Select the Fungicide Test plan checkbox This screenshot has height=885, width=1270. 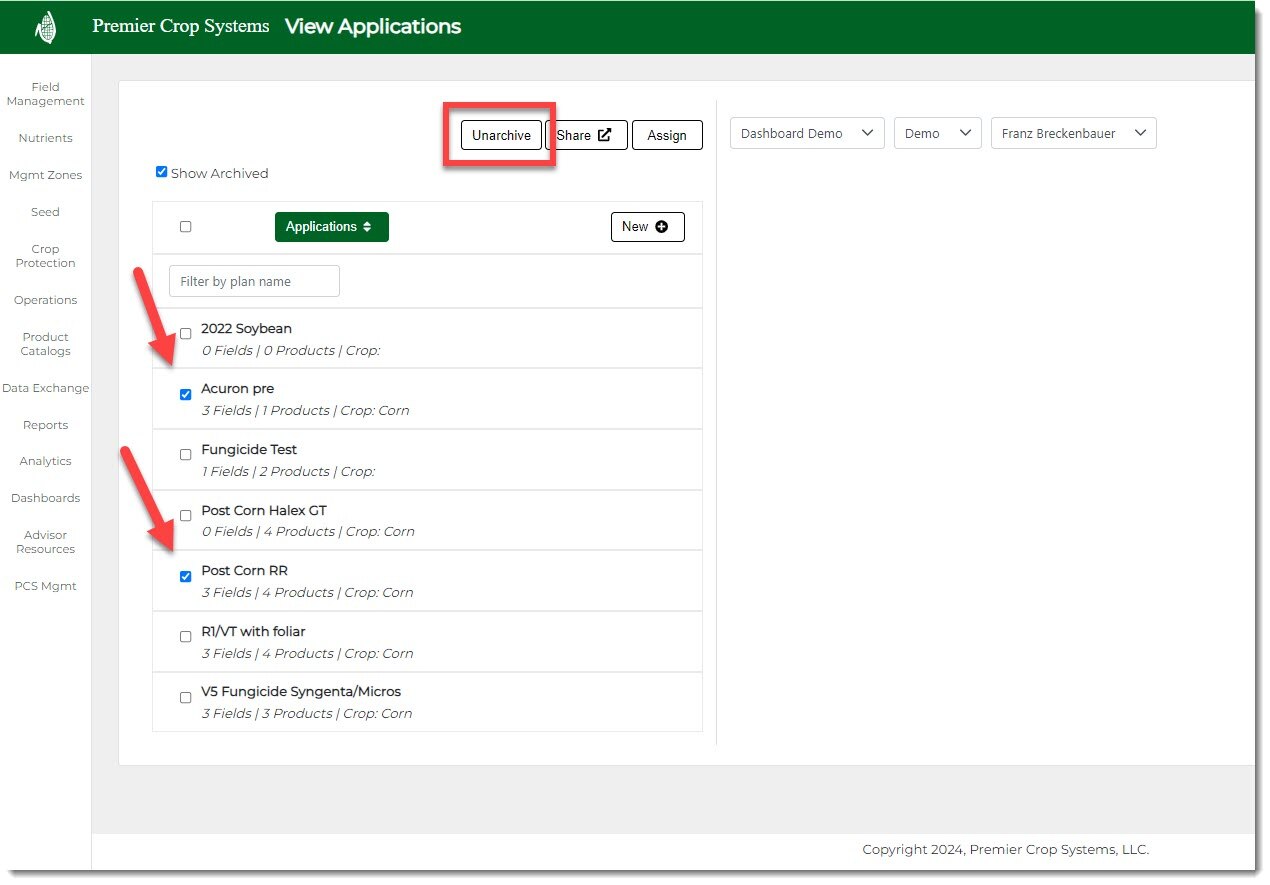tap(185, 455)
